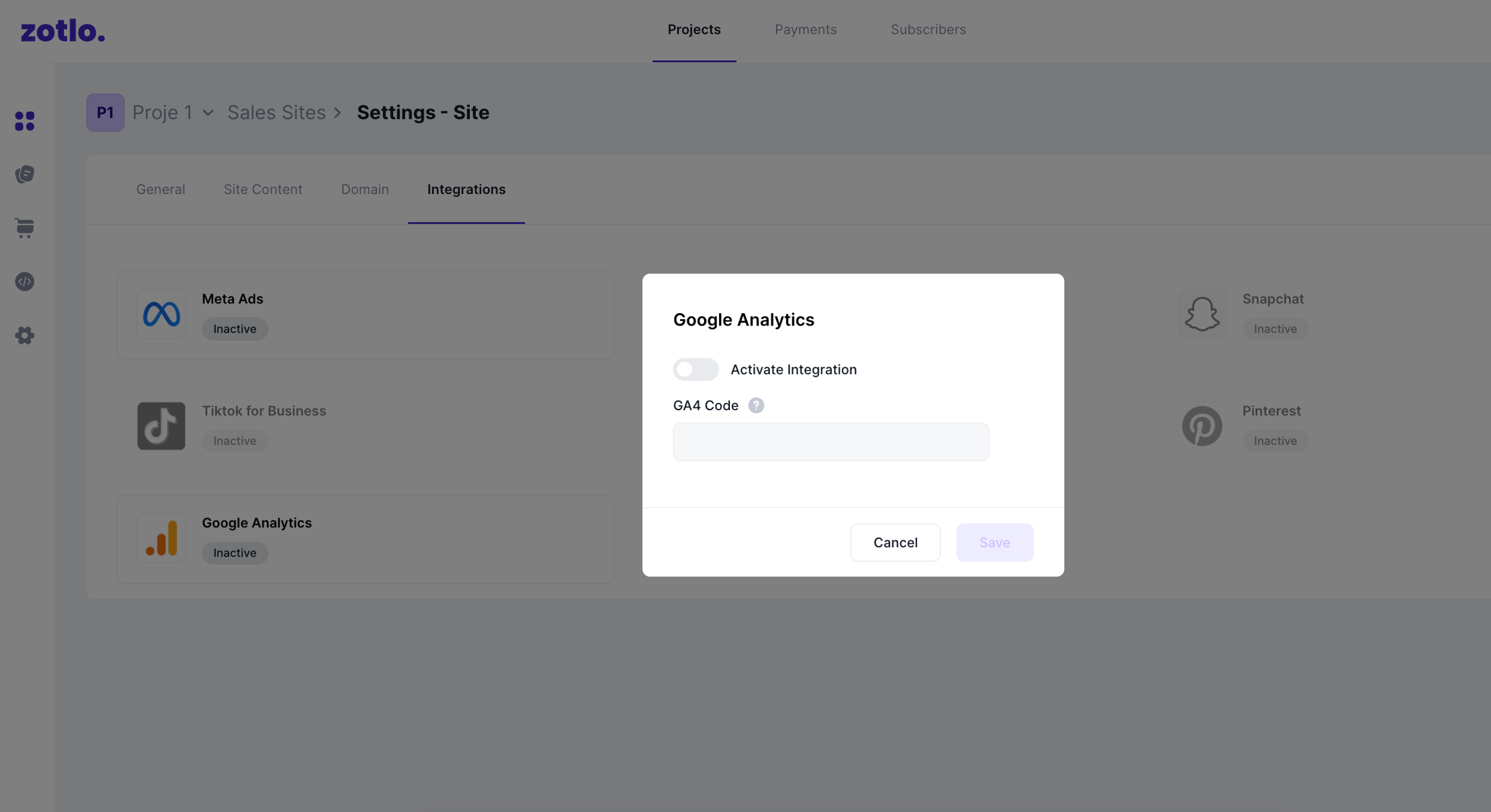Open the Site Content tab
The width and height of the screenshot is (1491, 812).
coord(263,190)
